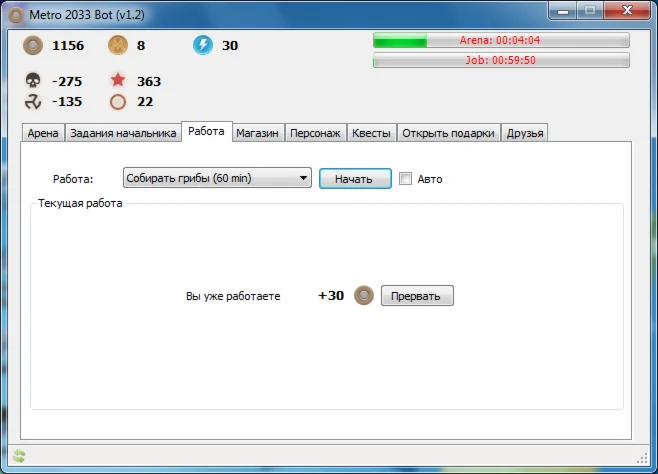Click the red star icon beside 363

click(118, 79)
